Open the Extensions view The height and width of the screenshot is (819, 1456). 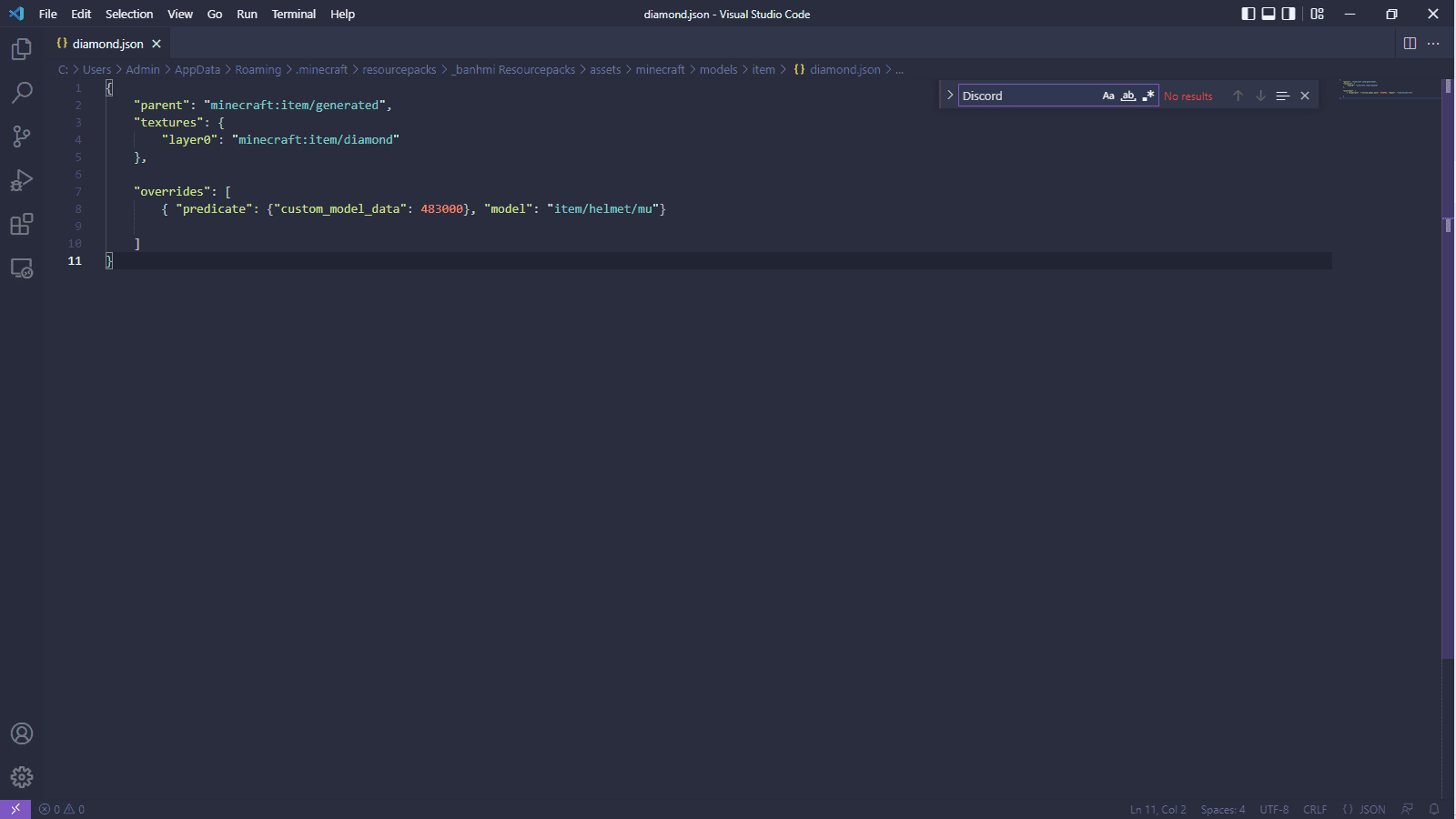pyautogui.click(x=22, y=224)
